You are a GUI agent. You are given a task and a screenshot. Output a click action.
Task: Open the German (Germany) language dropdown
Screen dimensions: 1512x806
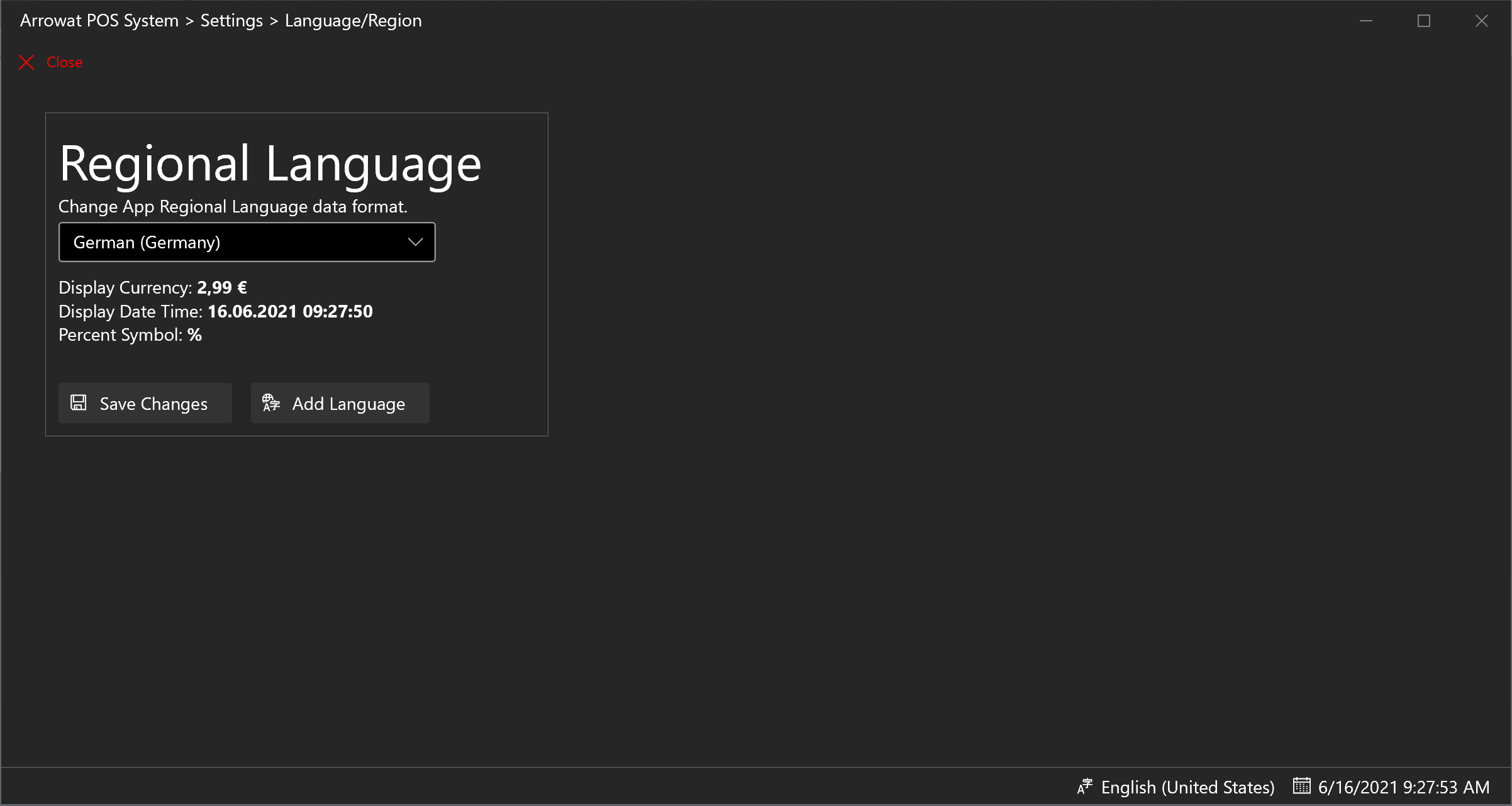(247, 242)
